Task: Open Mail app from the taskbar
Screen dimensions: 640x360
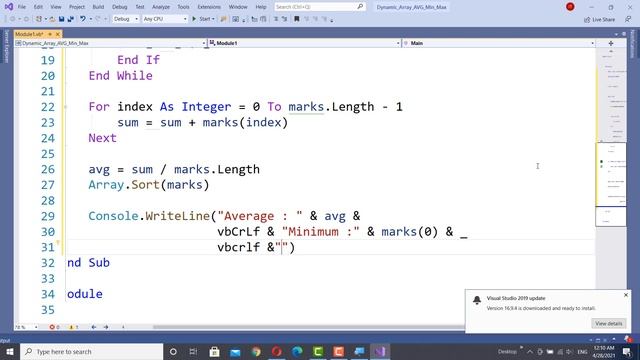Action: (x=235, y=351)
